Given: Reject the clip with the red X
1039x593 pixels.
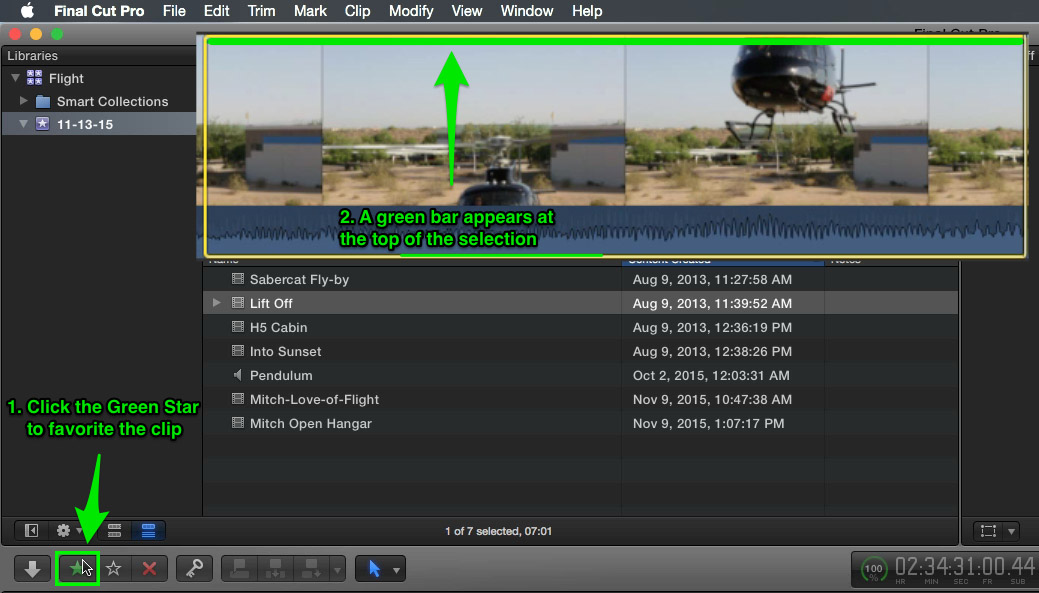Looking at the screenshot, I should click(x=150, y=568).
